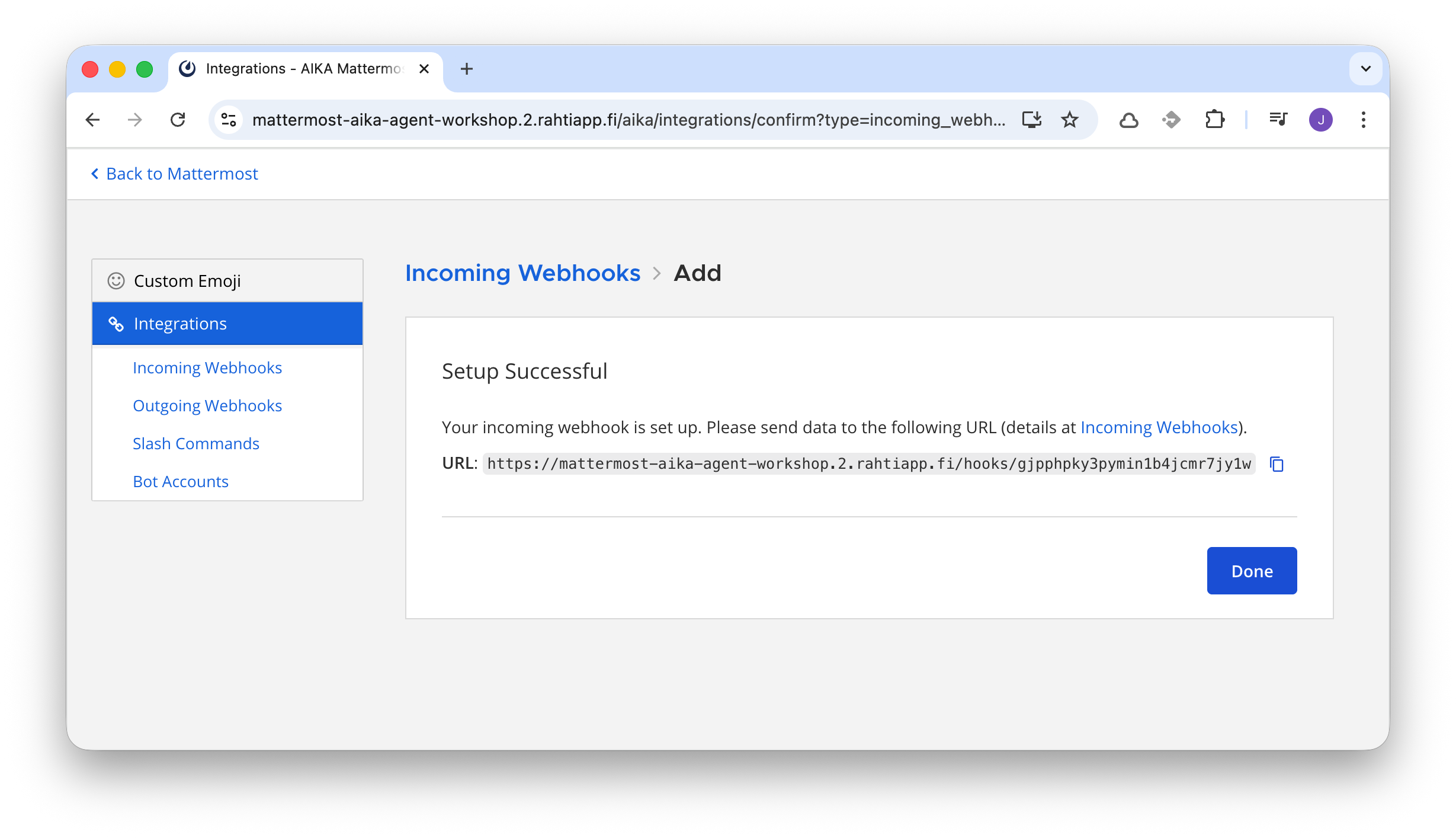The image size is (1456, 838).
Task: Click the cloud extension icon
Action: (x=1128, y=120)
